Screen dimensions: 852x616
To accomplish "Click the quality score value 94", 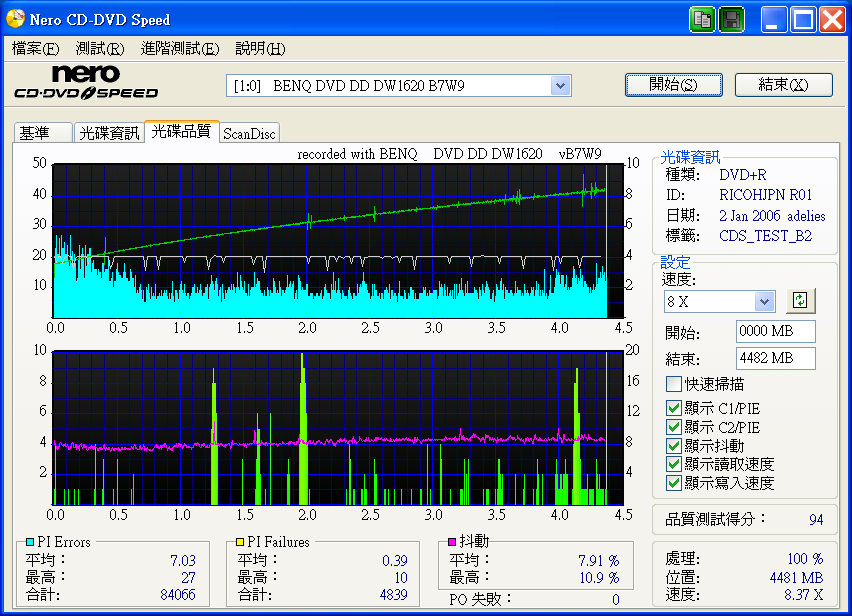I will (x=816, y=520).
